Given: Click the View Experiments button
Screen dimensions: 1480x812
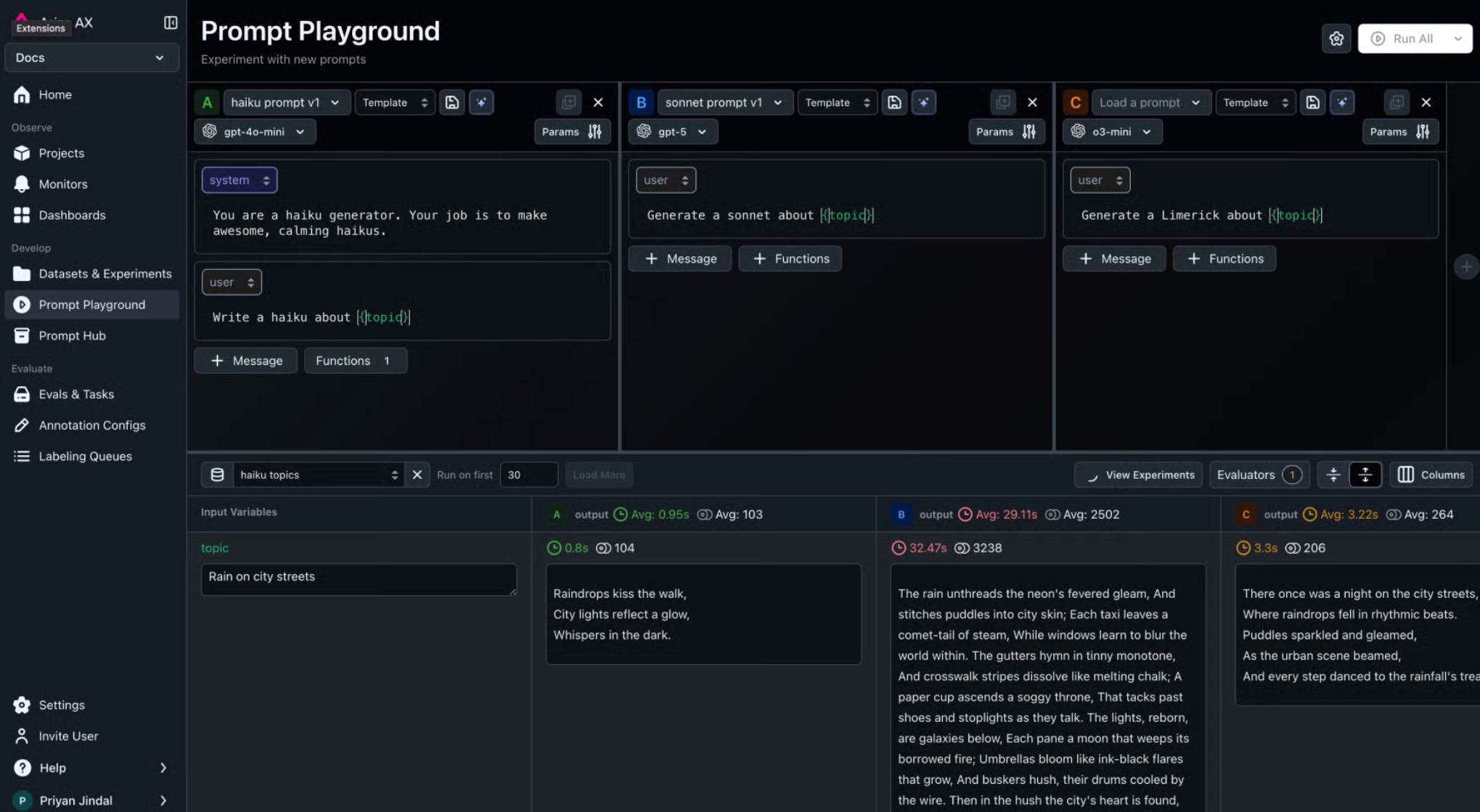Looking at the screenshot, I should pyautogui.click(x=1138, y=475).
